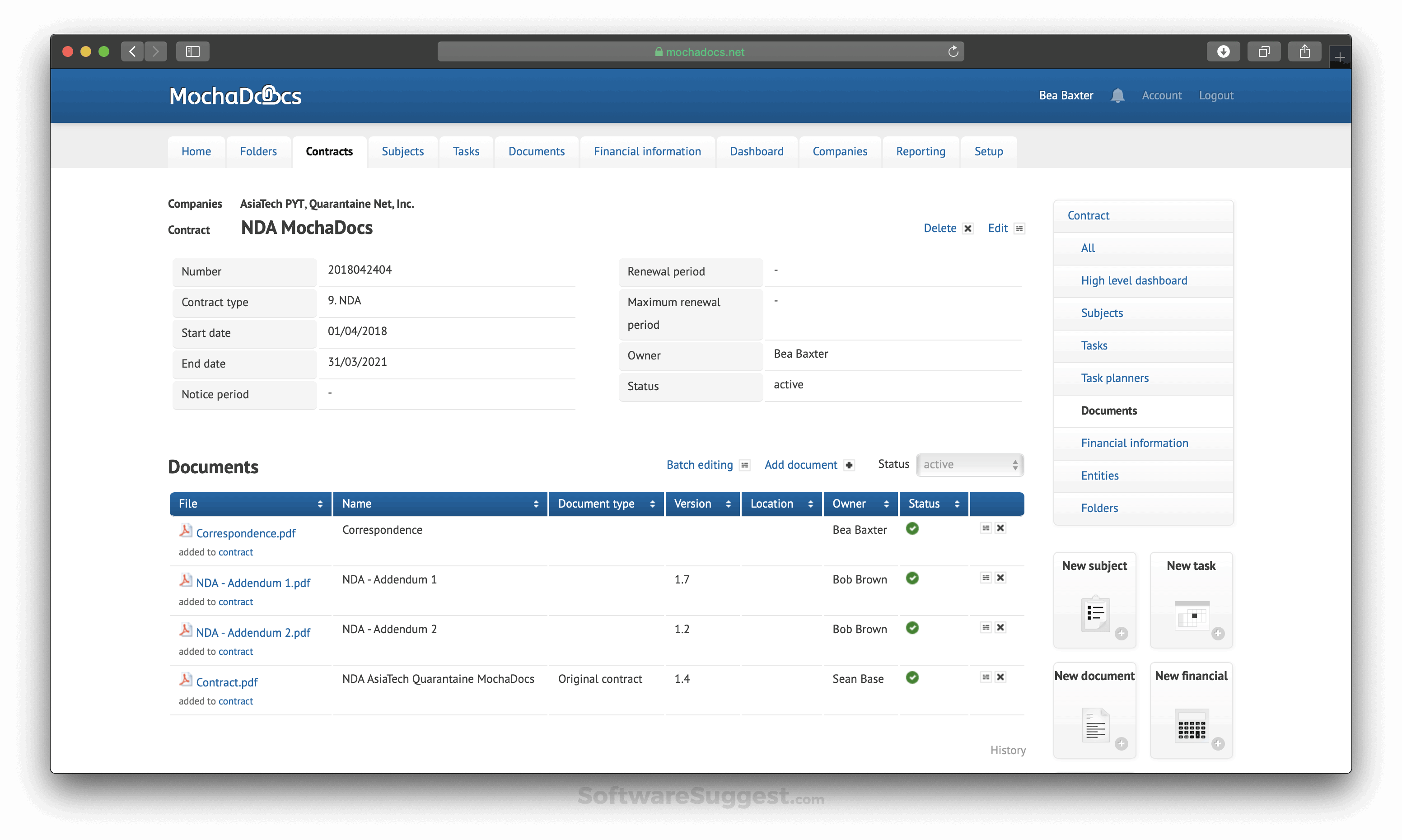Image resolution: width=1402 pixels, height=840 pixels.
Task: Open the PDF icon for Contract.pdf
Action: click(186, 680)
